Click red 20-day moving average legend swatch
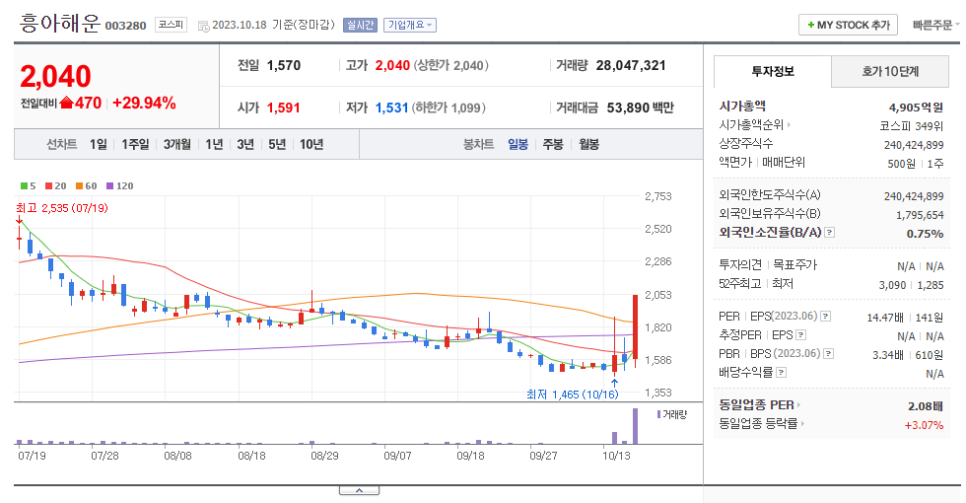 (x=48, y=186)
